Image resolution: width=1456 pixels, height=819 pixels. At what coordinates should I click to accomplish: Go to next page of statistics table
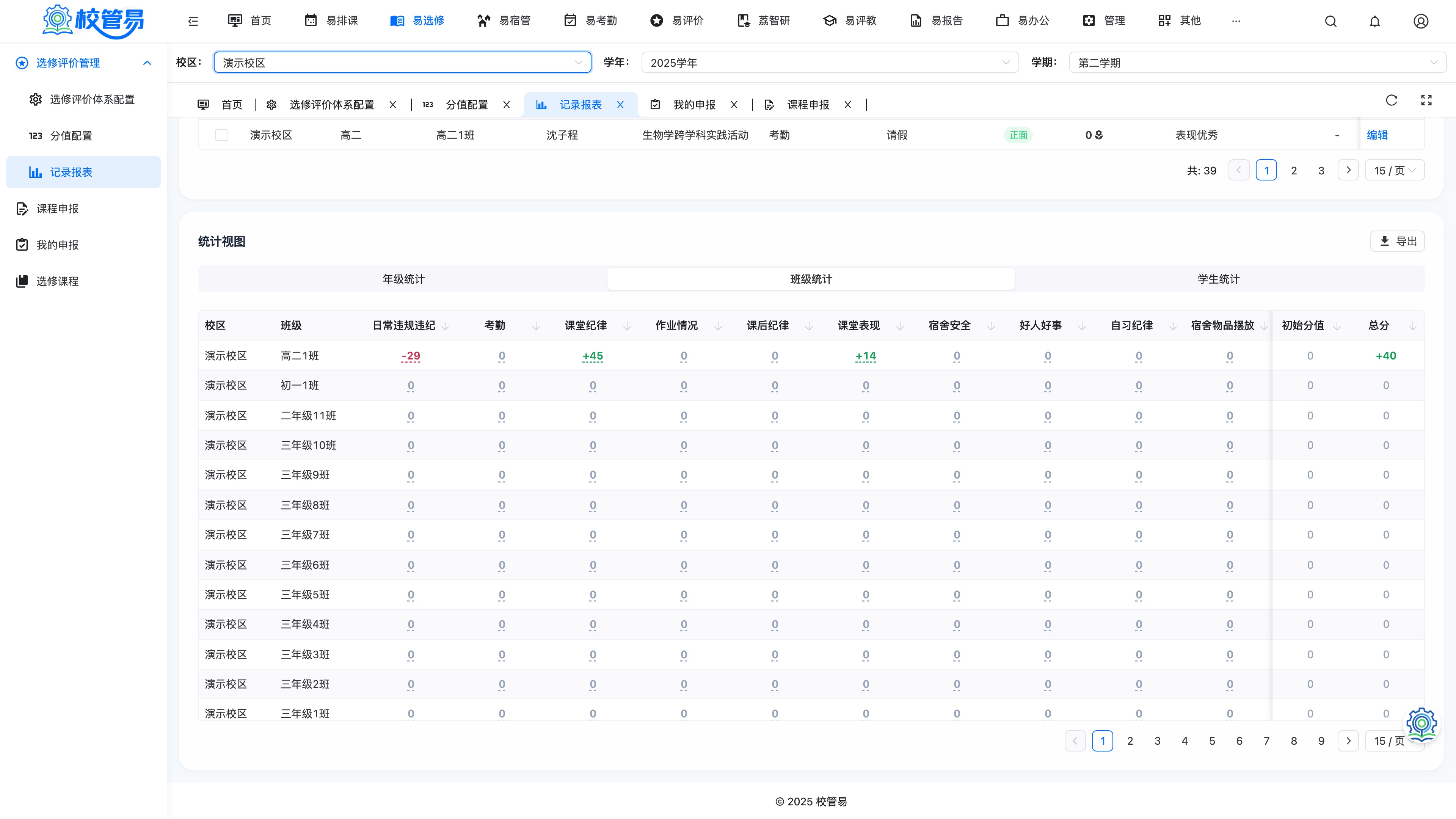click(x=1348, y=741)
